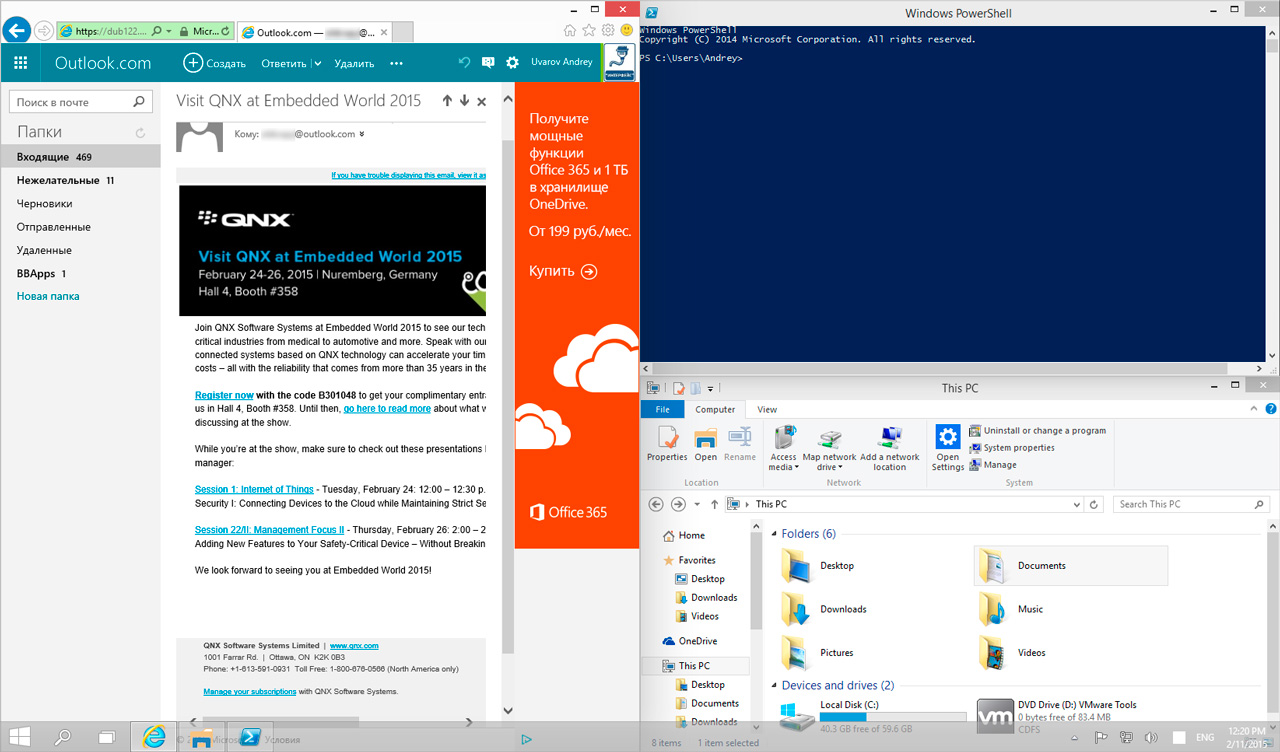
Task: Click Uninstall or change a program
Action: 1038,431
